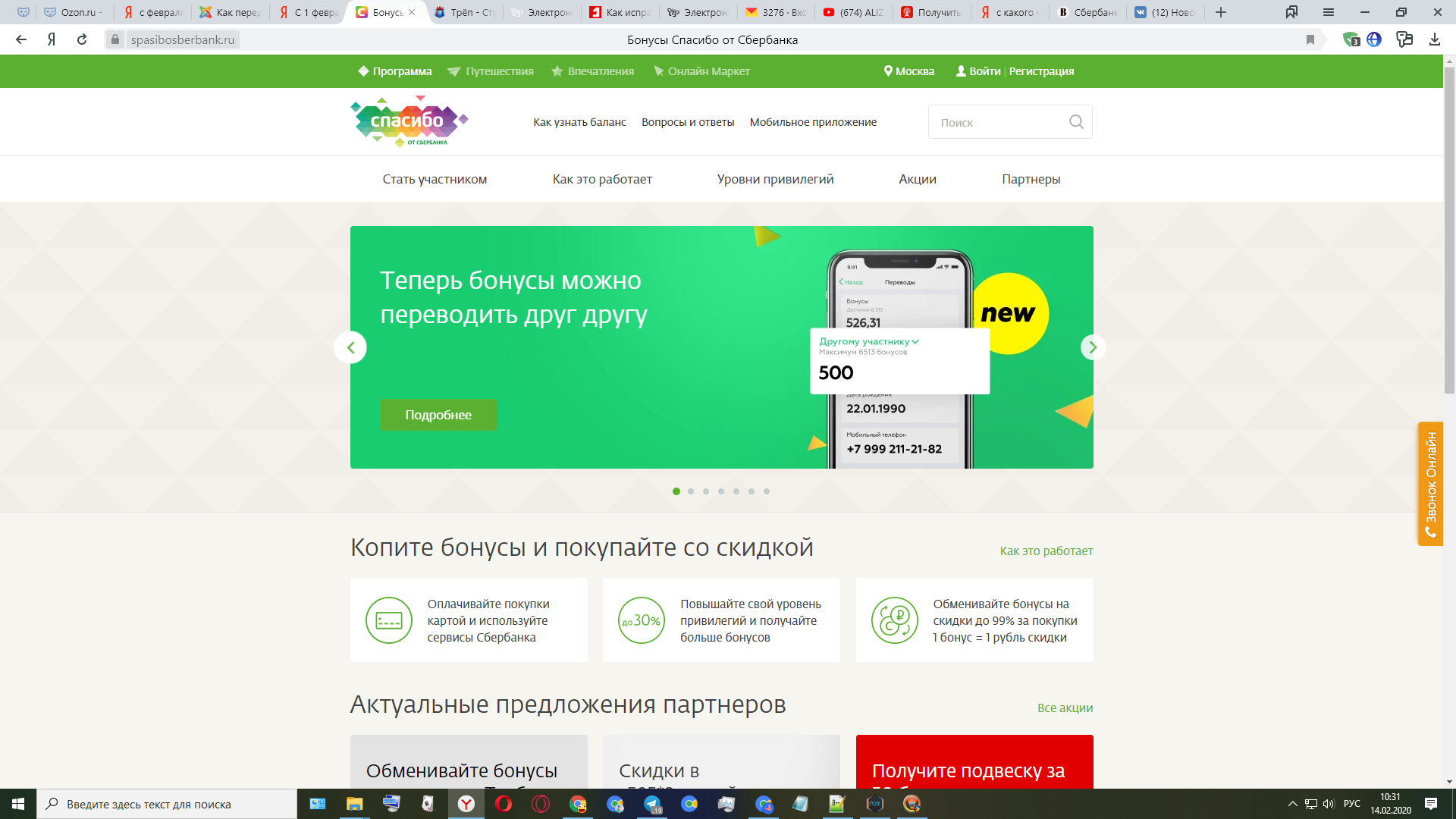Bookmark this page using the address bar flag
Image resolution: width=1456 pixels, height=819 pixels.
tap(1310, 39)
